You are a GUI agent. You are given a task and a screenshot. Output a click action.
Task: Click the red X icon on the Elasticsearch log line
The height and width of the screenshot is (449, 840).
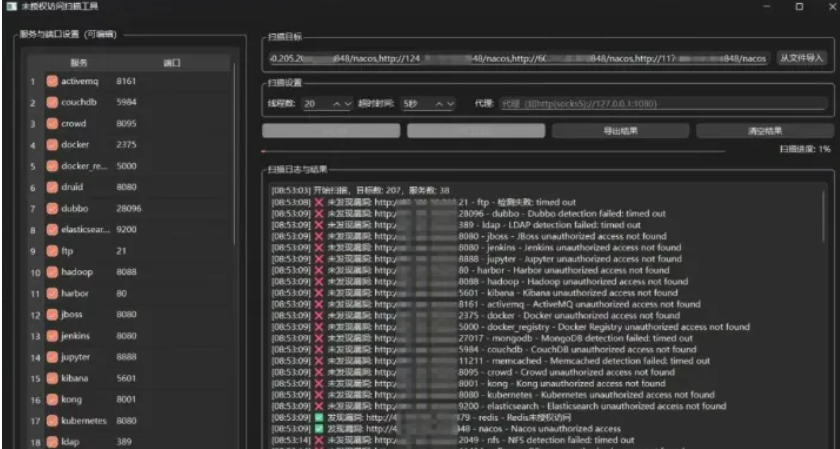319,406
